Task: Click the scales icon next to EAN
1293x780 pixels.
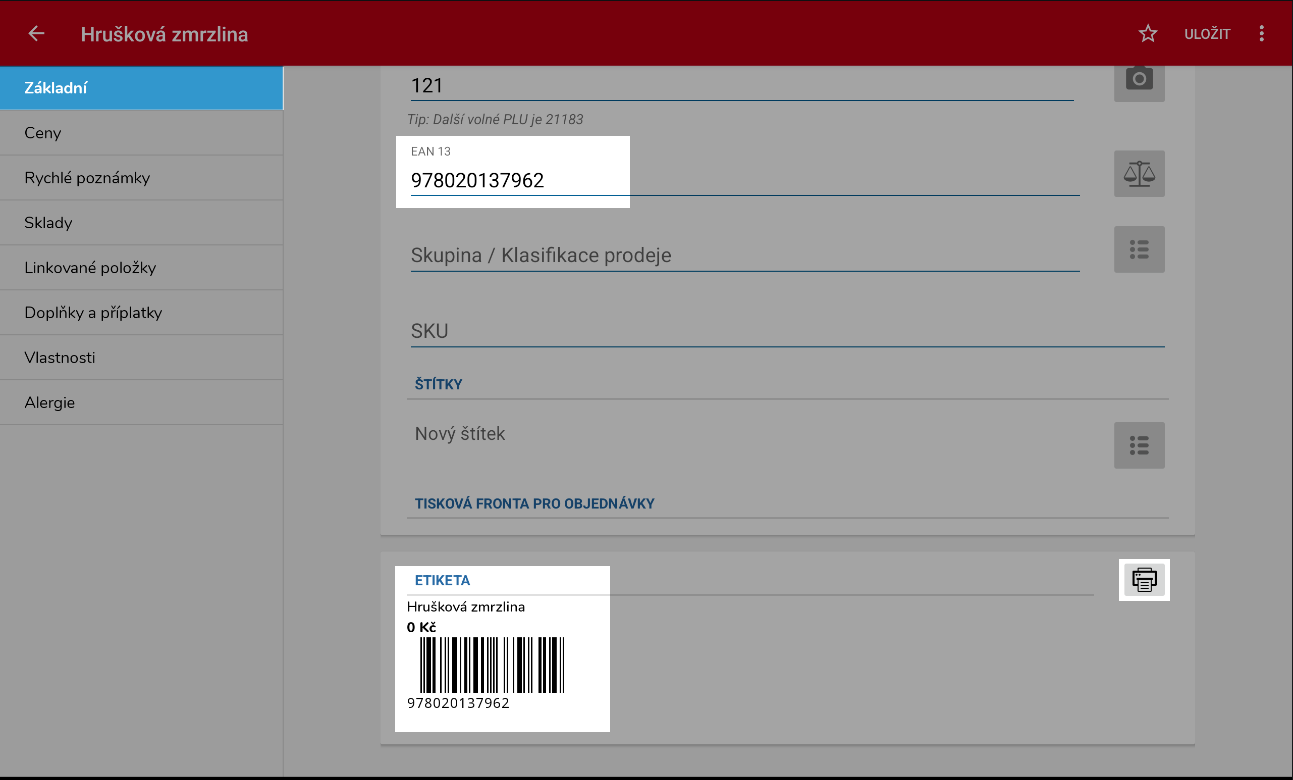Action: (1140, 174)
